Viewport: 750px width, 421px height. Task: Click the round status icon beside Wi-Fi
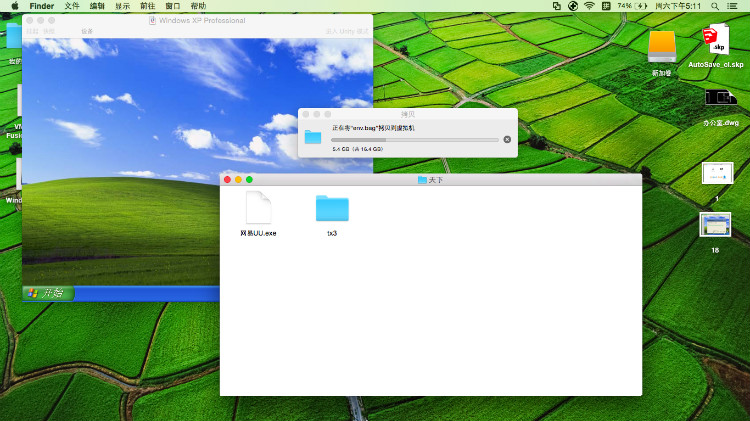click(x=573, y=6)
